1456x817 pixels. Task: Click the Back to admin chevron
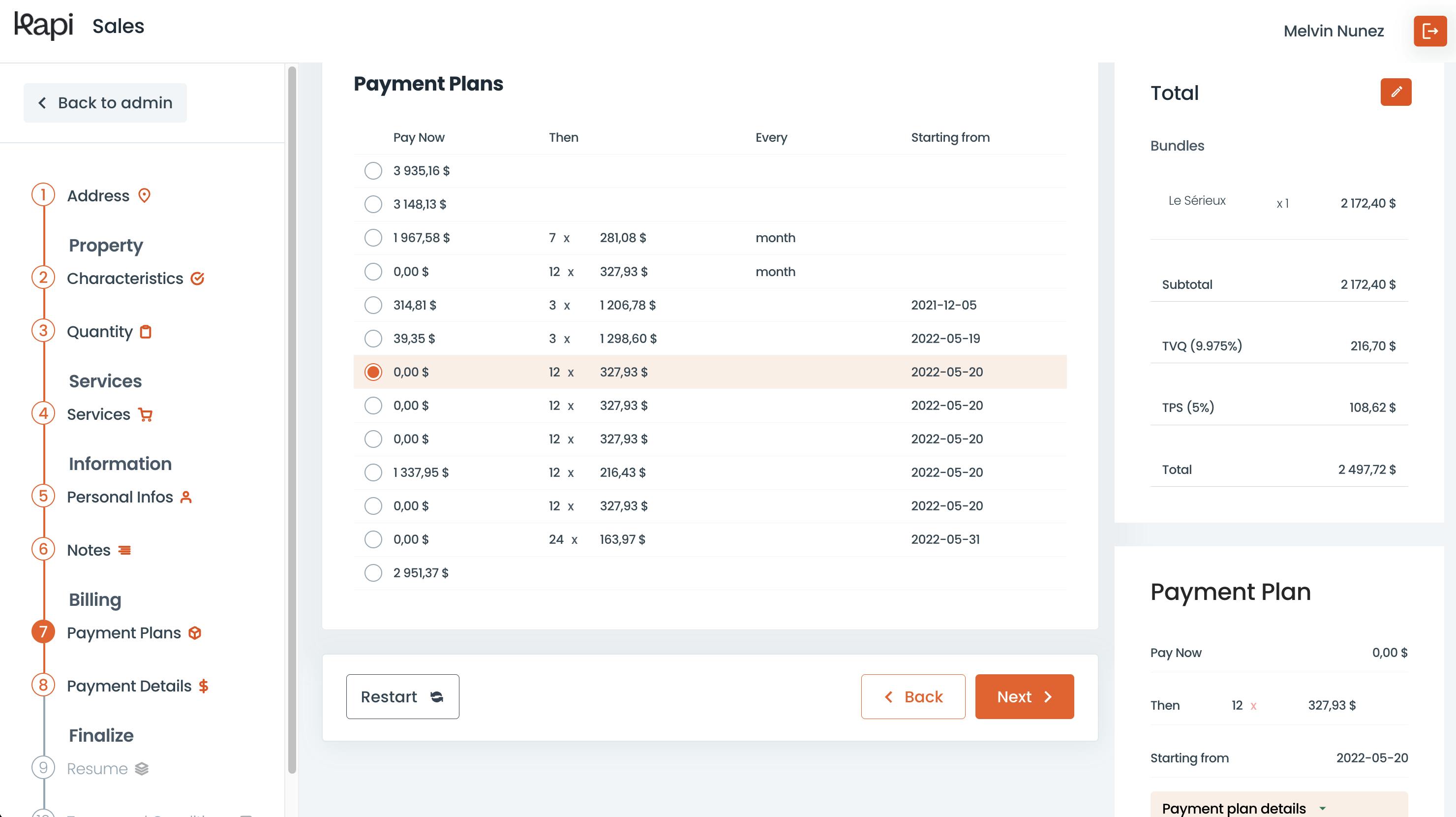click(x=42, y=103)
